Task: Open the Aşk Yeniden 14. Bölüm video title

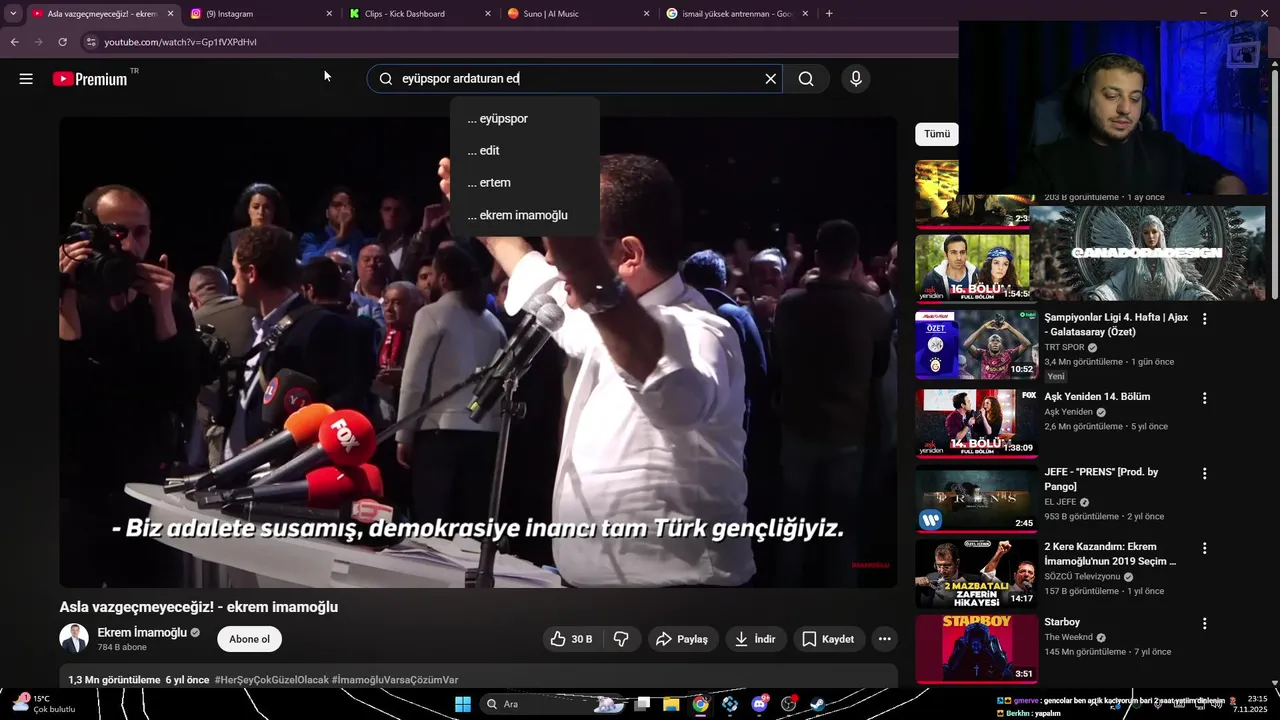Action: (1097, 397)
